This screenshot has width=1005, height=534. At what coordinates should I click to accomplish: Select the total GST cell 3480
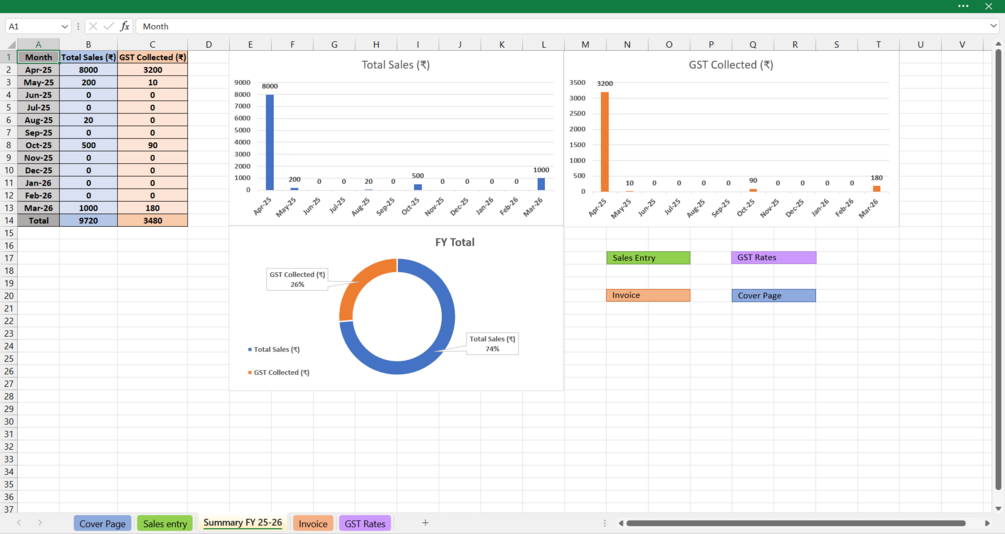click(x=153, y=221)
